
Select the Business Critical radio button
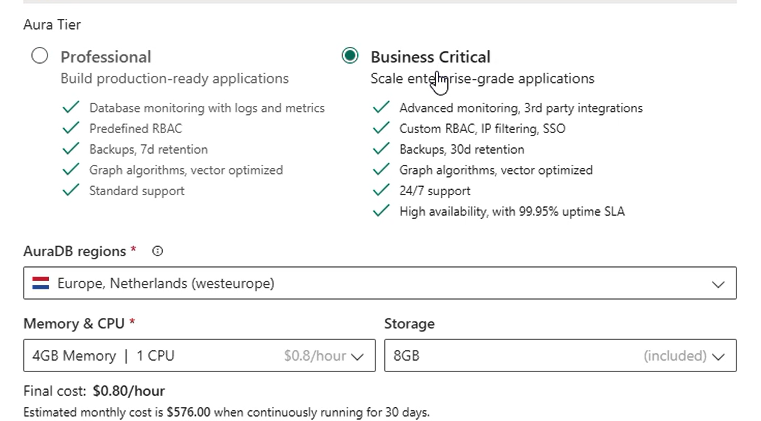pos(350,55)
